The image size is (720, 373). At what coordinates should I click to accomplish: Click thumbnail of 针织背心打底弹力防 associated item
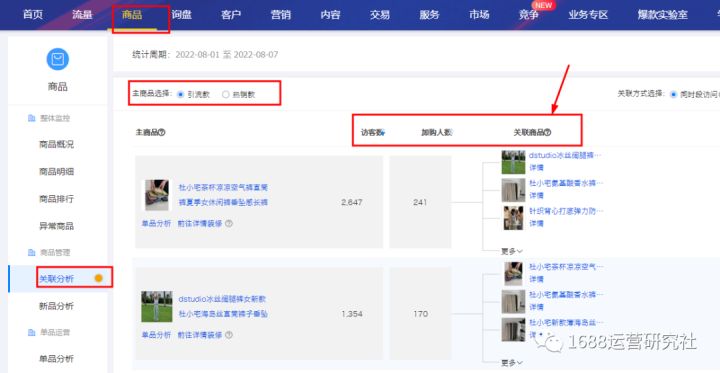pos(513,218)
